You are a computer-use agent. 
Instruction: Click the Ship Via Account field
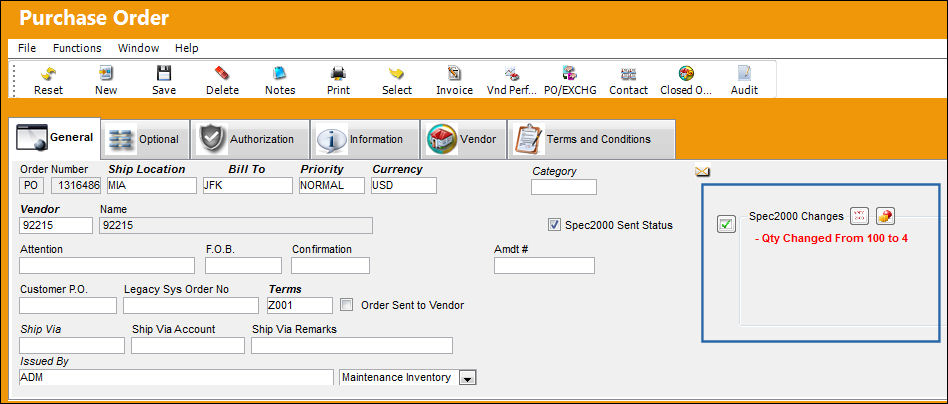click(188, 345)
